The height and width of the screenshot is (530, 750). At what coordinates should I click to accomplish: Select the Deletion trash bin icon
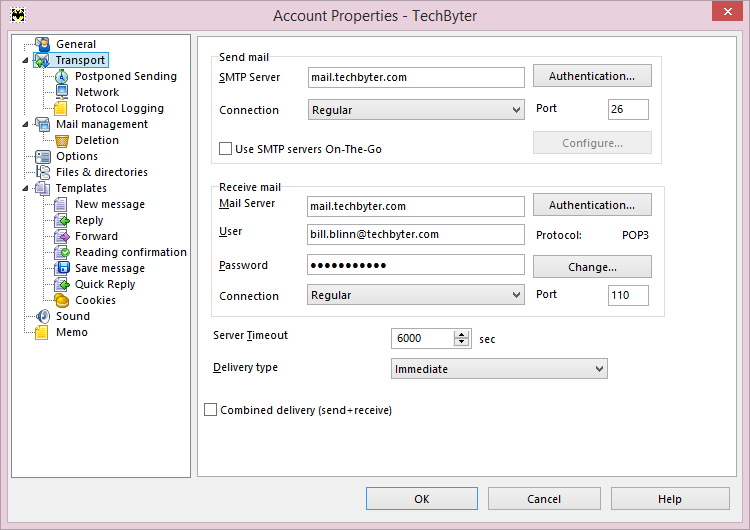tap(62, 140)
